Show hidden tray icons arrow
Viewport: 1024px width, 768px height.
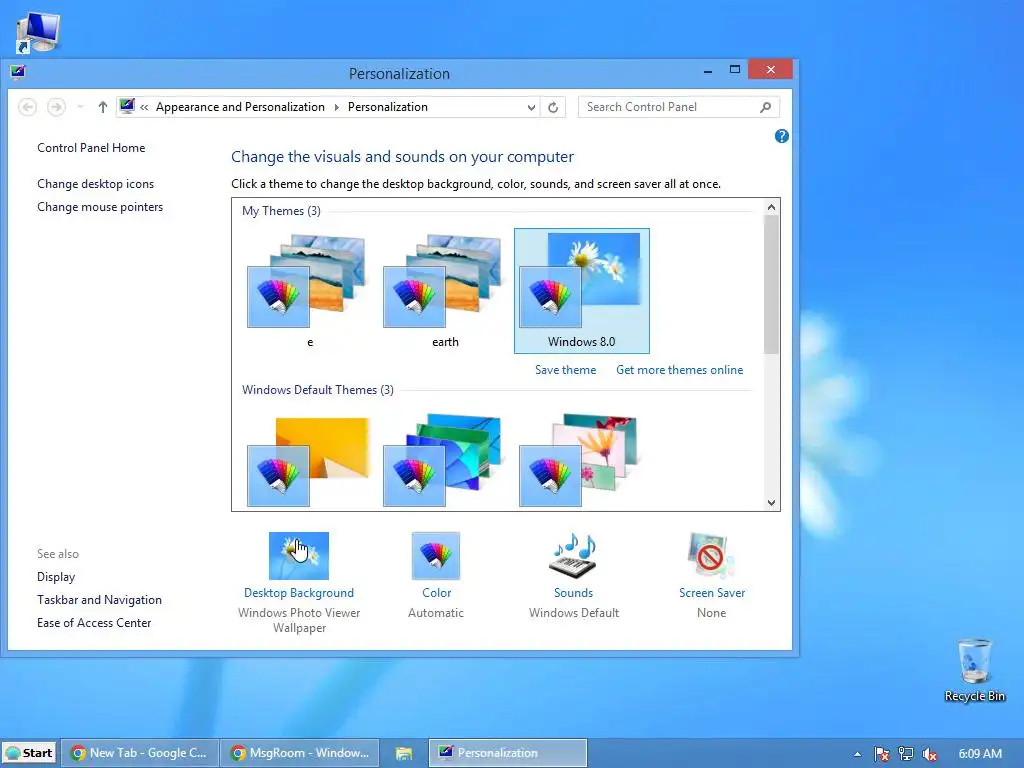pos(857,754)
